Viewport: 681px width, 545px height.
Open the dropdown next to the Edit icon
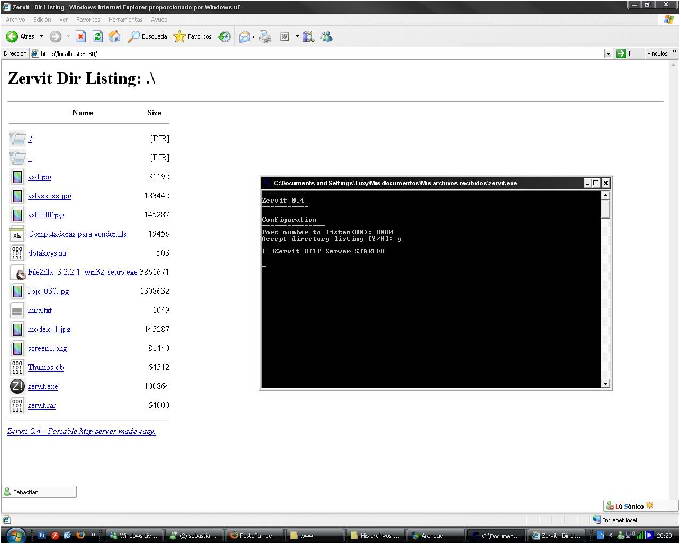[x=298, y=37]
